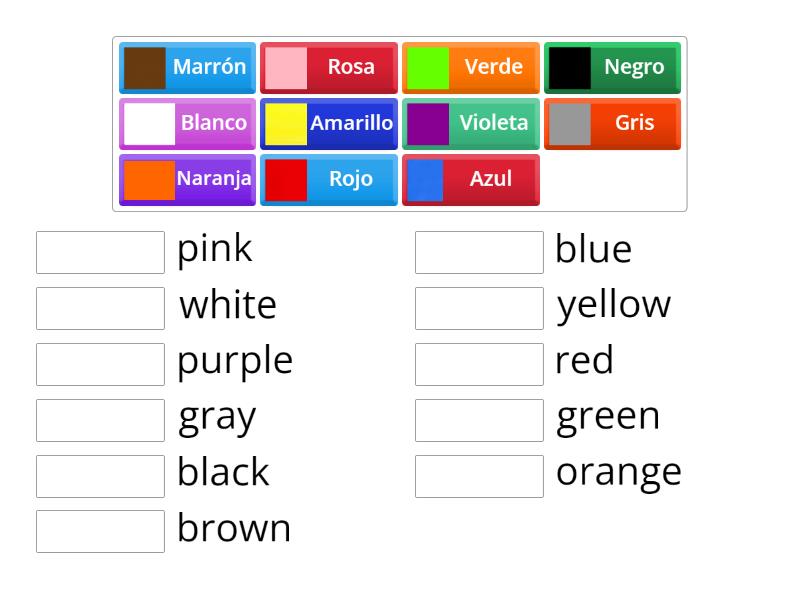Viewport: 800px width, 600px height.
Task: Select the Violeta tile
Action: pos(470,123)
